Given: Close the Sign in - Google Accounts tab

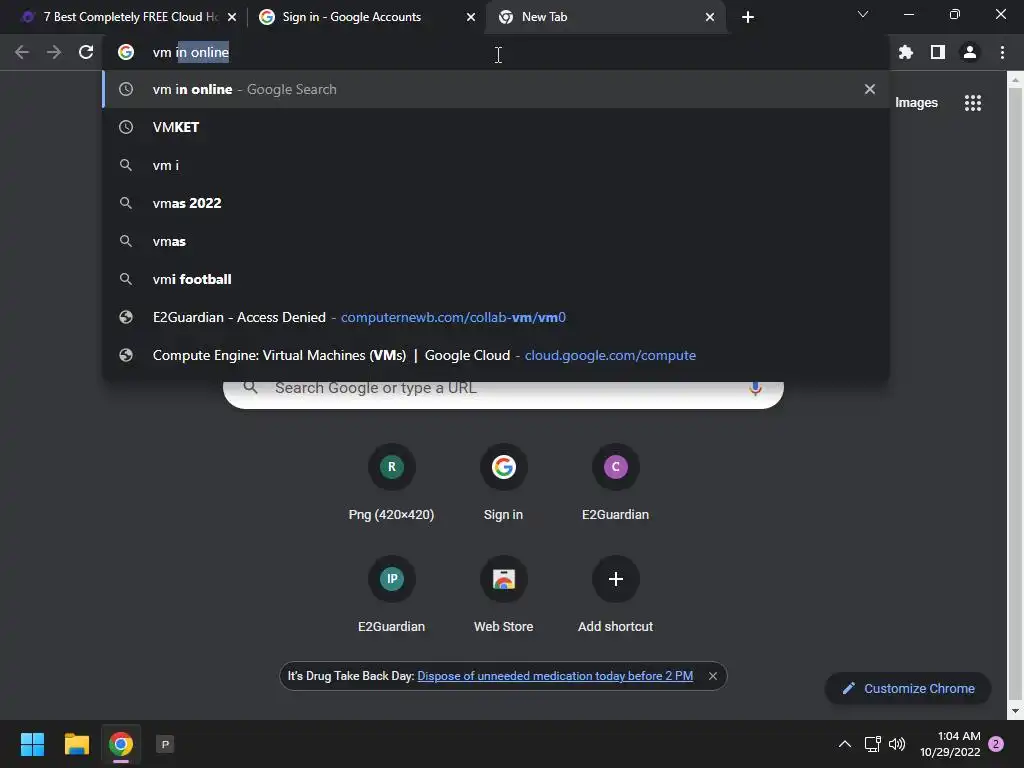Looking at the screenshot, I should tap(471, 17).
